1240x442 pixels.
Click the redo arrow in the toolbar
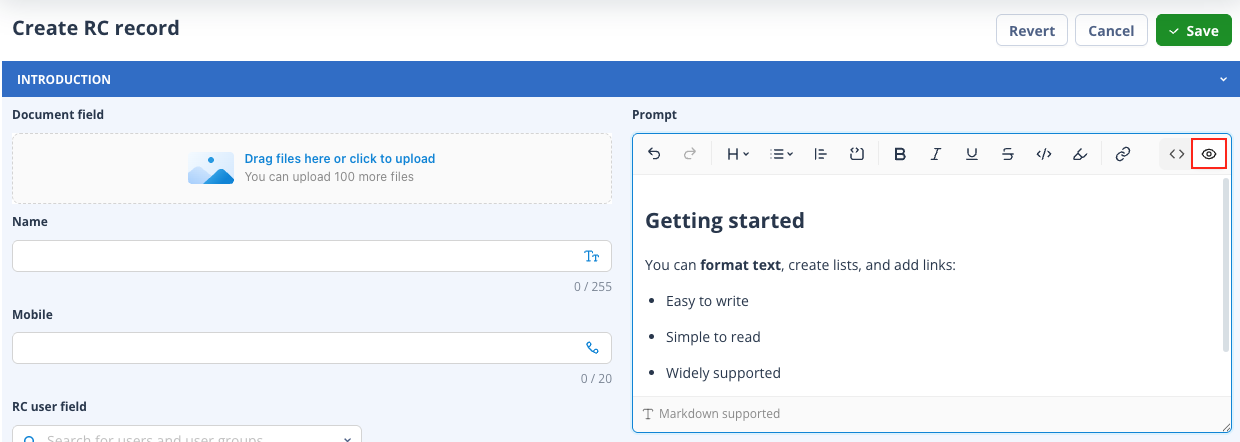click(x=689, y=154)
